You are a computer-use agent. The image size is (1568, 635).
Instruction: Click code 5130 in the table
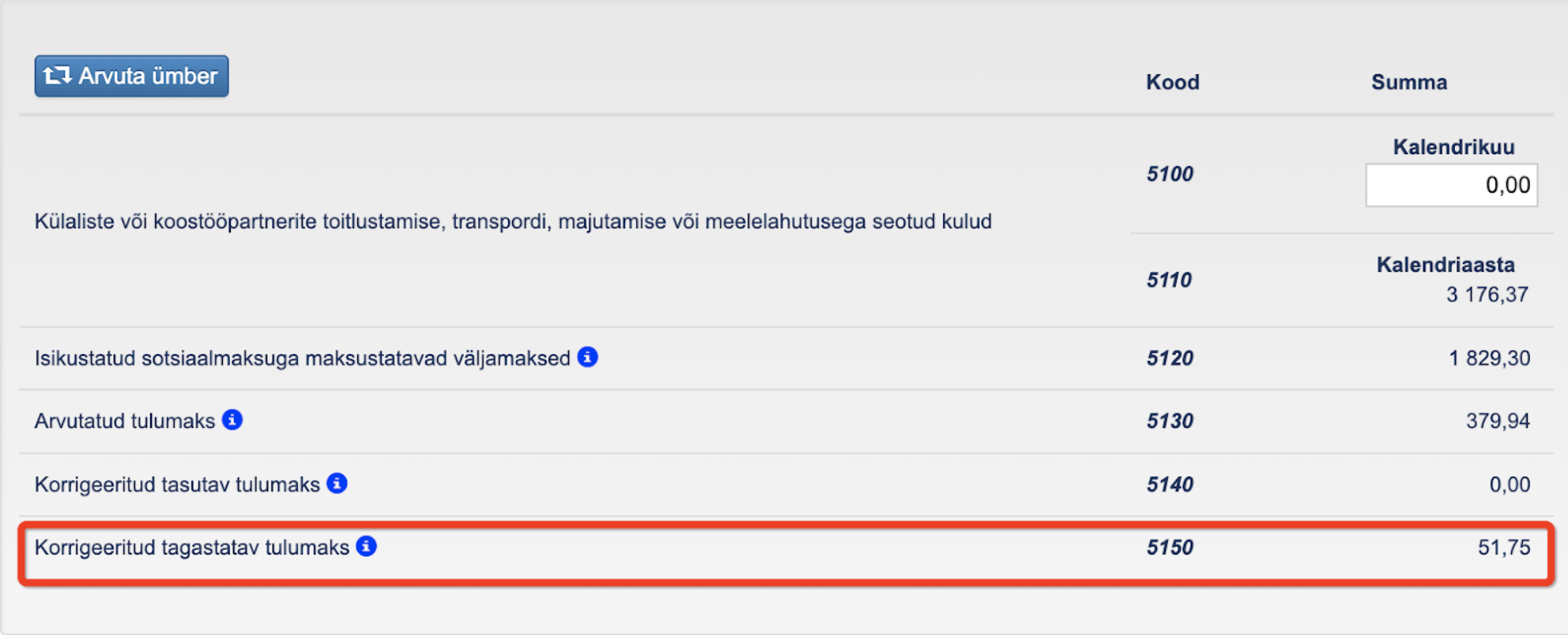coord(1170,421)
